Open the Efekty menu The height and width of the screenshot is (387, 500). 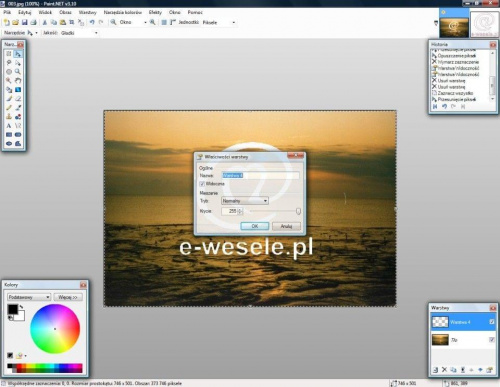pos(155,12)
